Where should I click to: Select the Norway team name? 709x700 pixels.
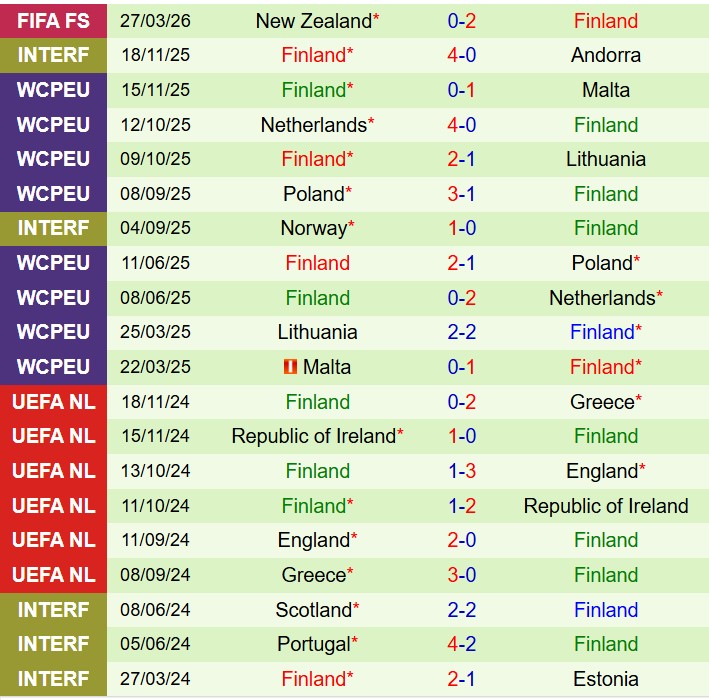314,228
